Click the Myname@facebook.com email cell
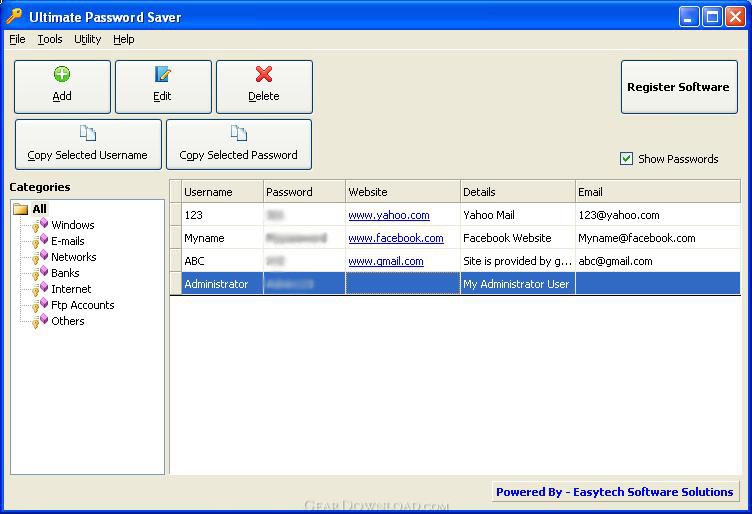 658,238
